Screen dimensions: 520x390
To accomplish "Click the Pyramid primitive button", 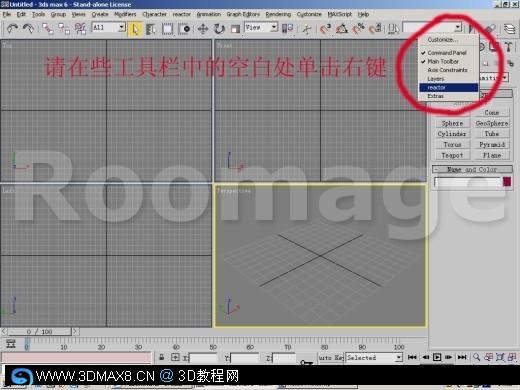I will [492, 145].
